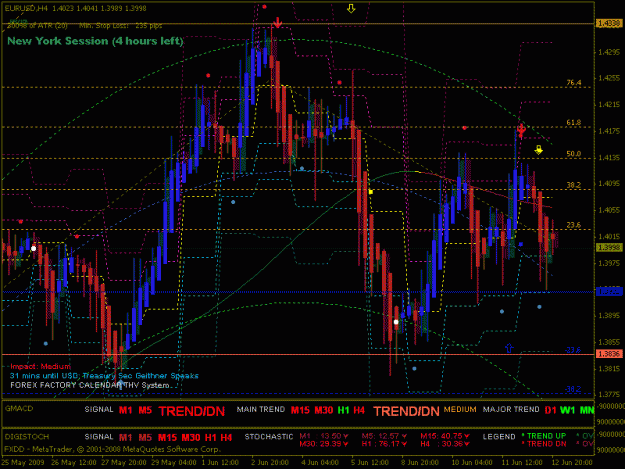The height and width of the screenshot is (469, 625).
Task: Click the 'M5: 12.57' stochastic value
Action: point(384,436)
